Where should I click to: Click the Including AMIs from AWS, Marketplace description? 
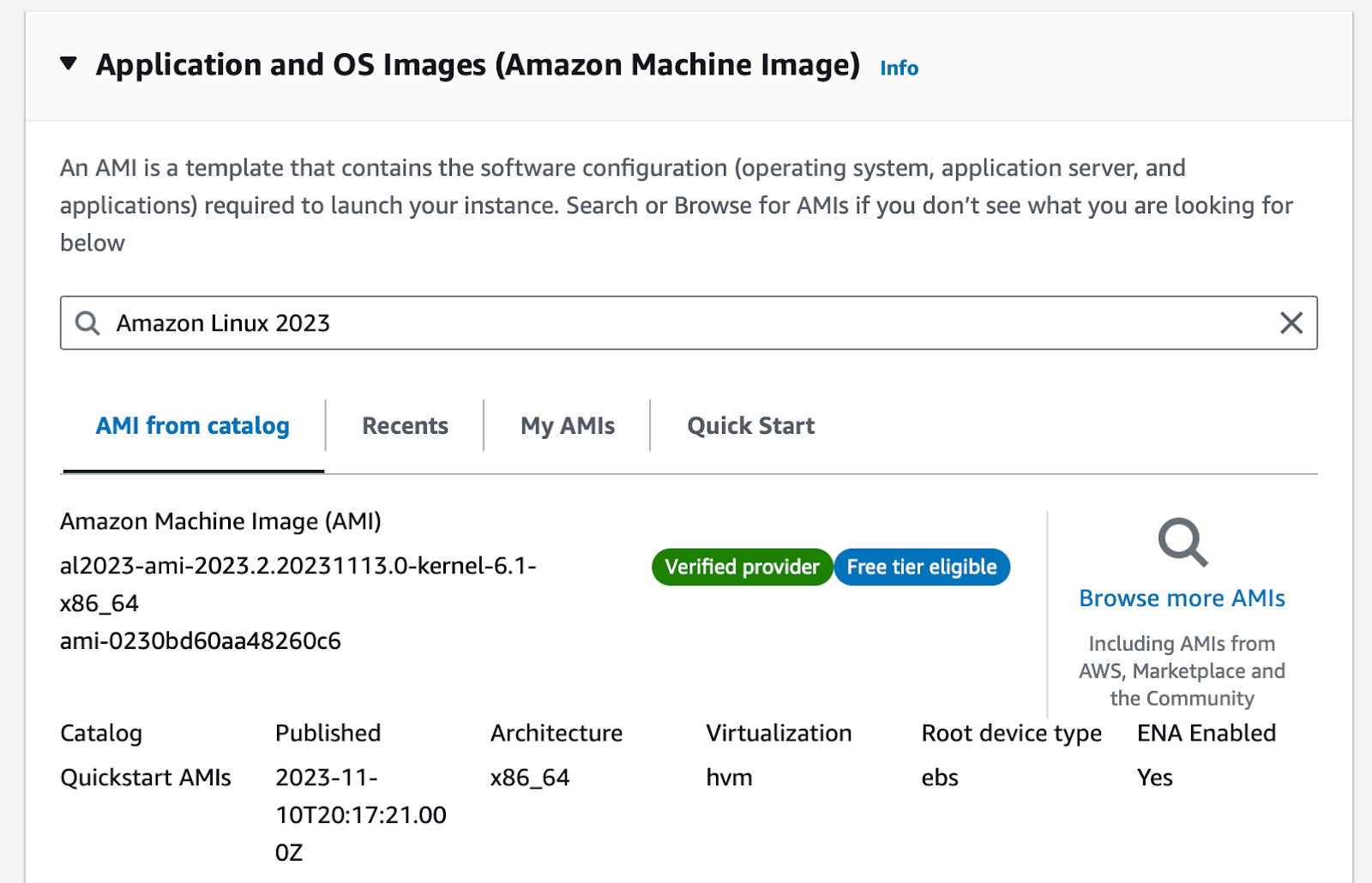(x=1182, y=671)
